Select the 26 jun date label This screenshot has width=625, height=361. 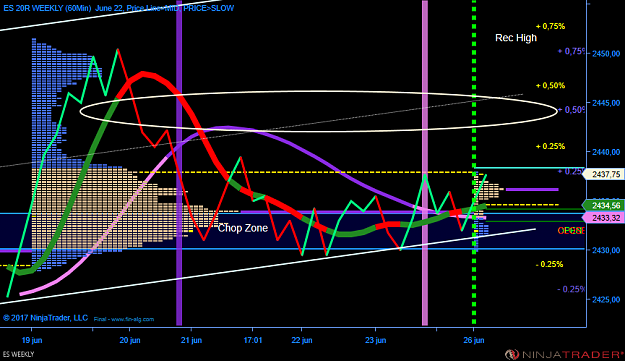point(474,340)
